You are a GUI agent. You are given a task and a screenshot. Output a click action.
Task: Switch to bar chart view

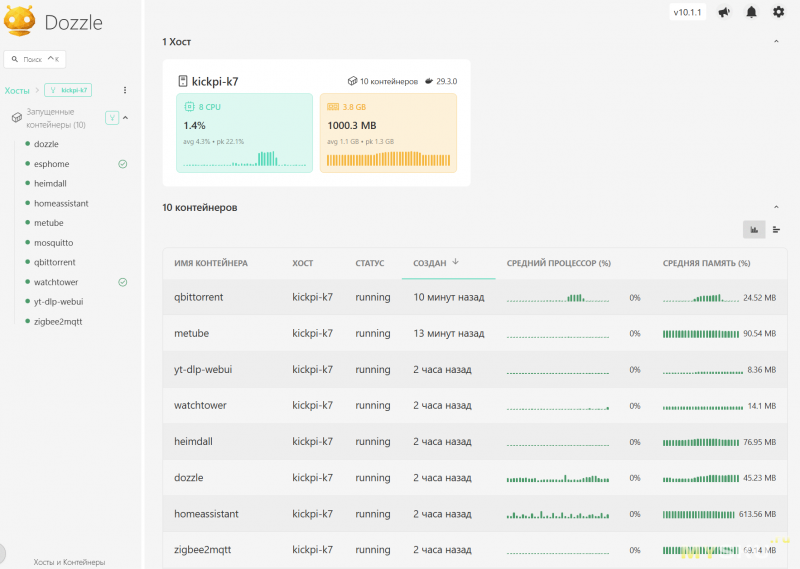click(754, 230)
